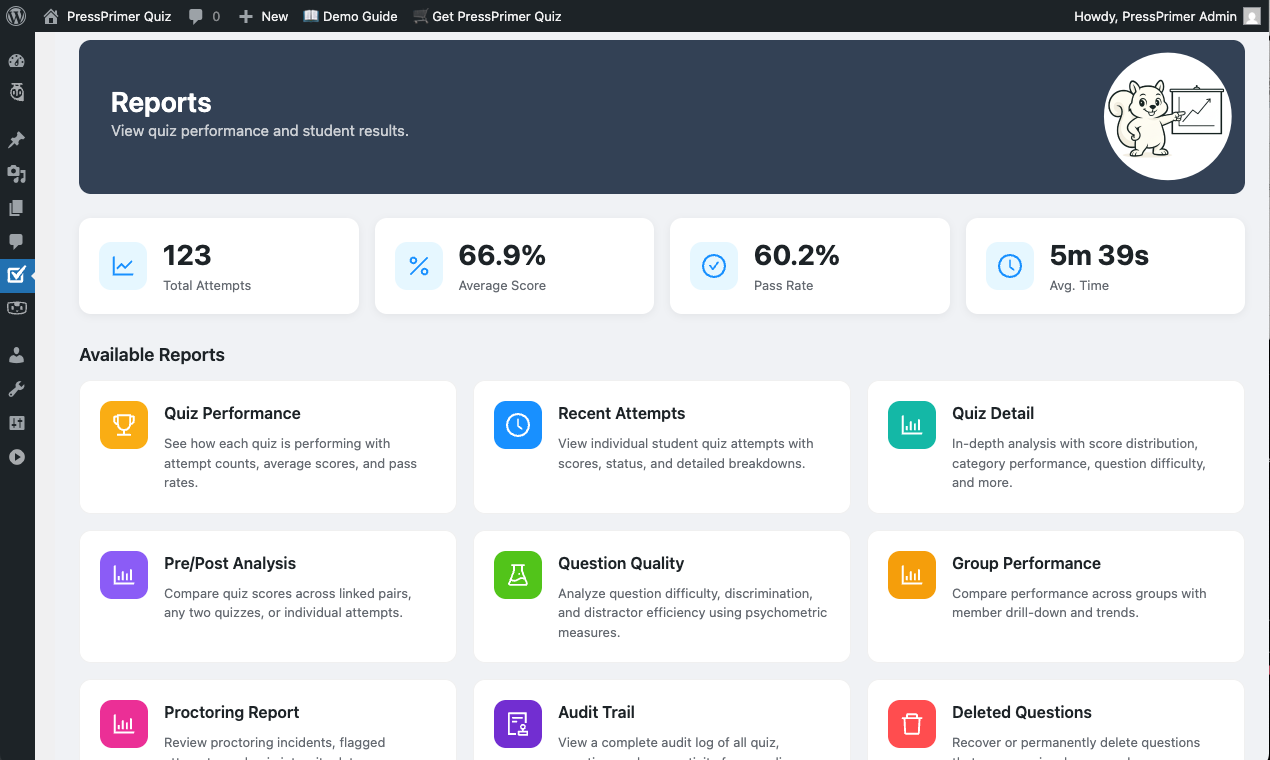The width and height of the screenshot is (1270, 760).
Task: Open Dashboard from the sidebar gauge icon
Action: (x=16, y=60)
